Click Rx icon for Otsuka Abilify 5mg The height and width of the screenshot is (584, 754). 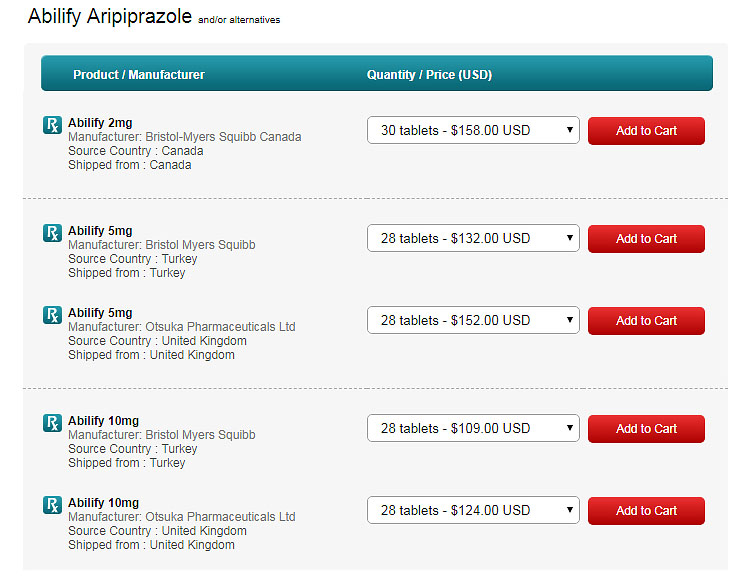tap(52, 315)
